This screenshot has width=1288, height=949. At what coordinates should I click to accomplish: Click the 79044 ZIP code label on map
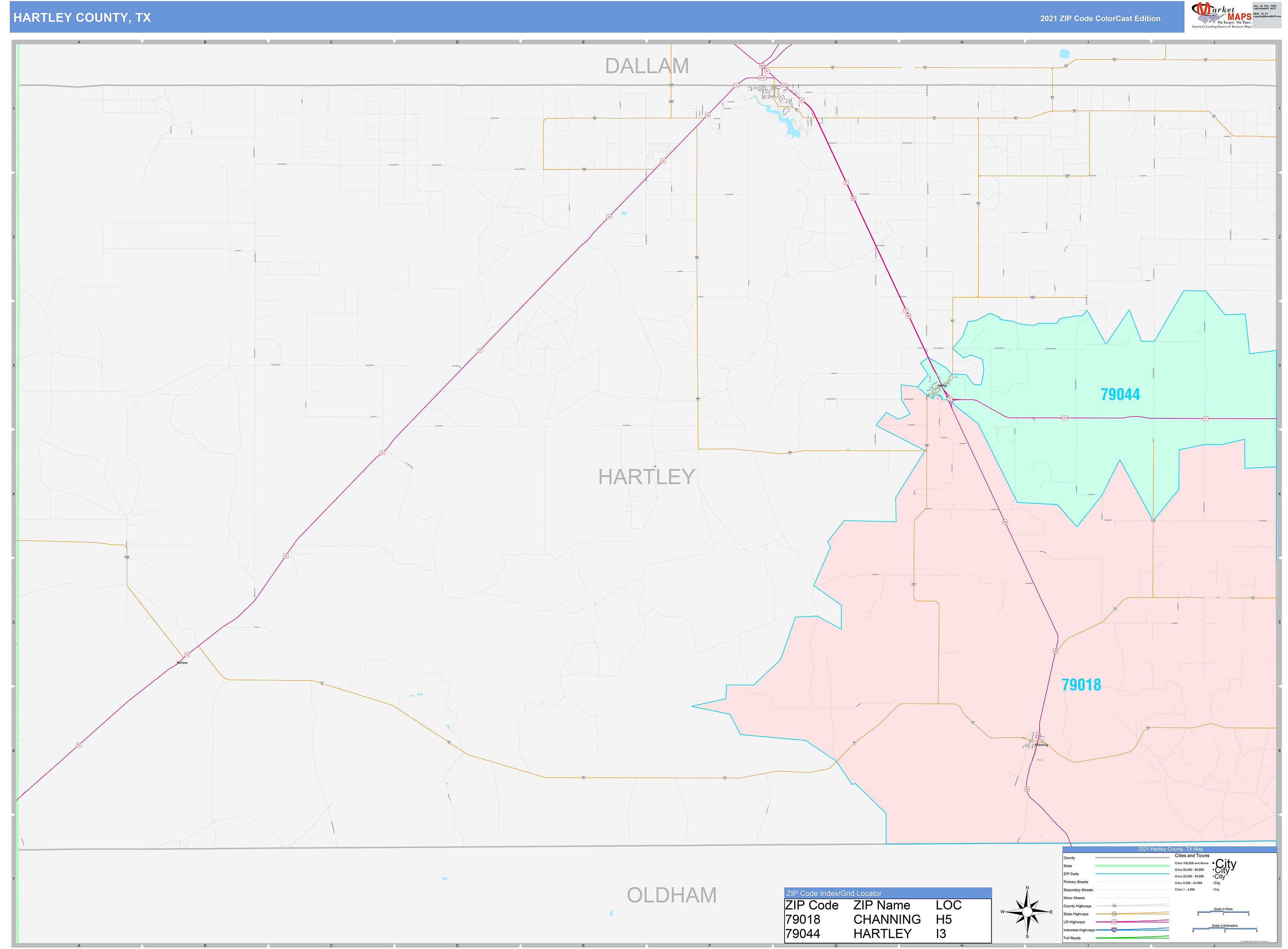(x=1120, y=394)
